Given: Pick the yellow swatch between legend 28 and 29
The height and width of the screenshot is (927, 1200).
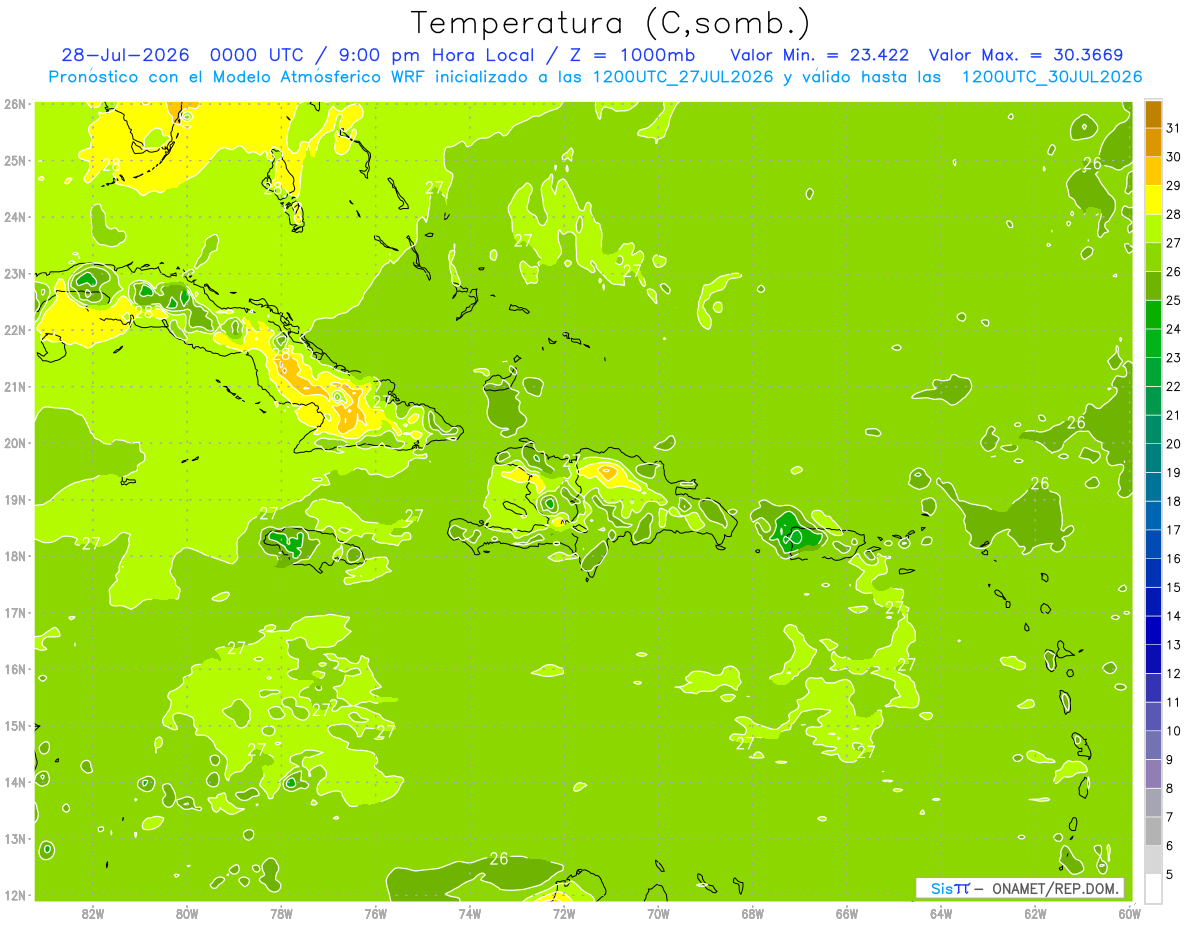Looking at the screenshot, I should tap(1153, 200).
